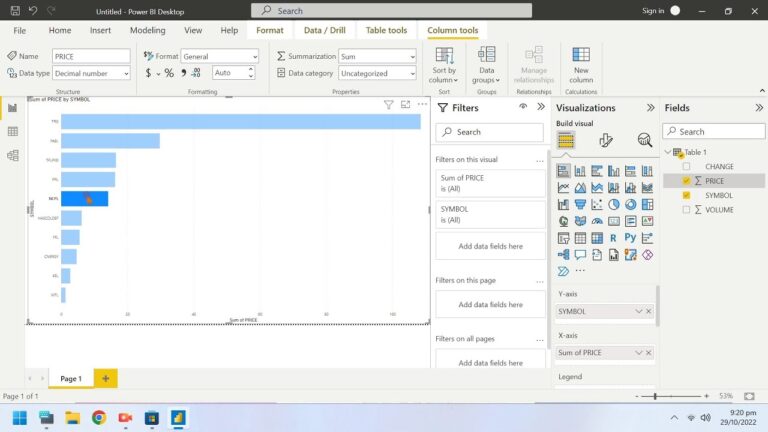Open the Format ribbon tab
The image size is (768, 432).
click(270, 30)
